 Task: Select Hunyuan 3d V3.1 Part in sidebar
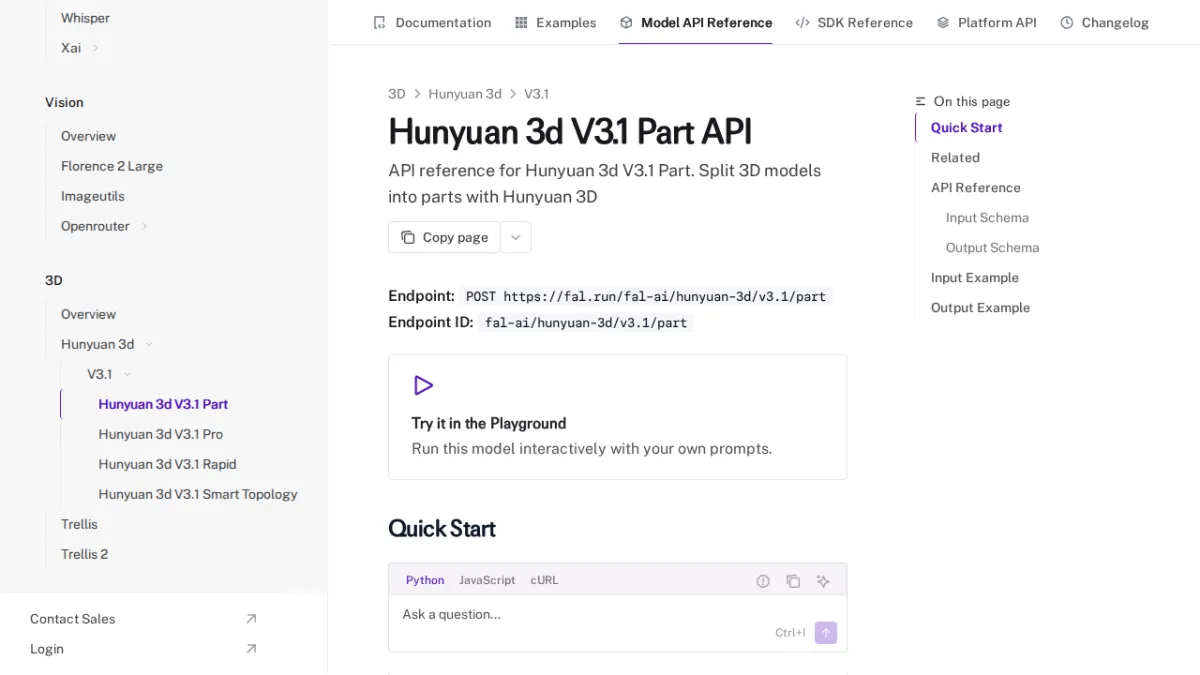[163, 404]
